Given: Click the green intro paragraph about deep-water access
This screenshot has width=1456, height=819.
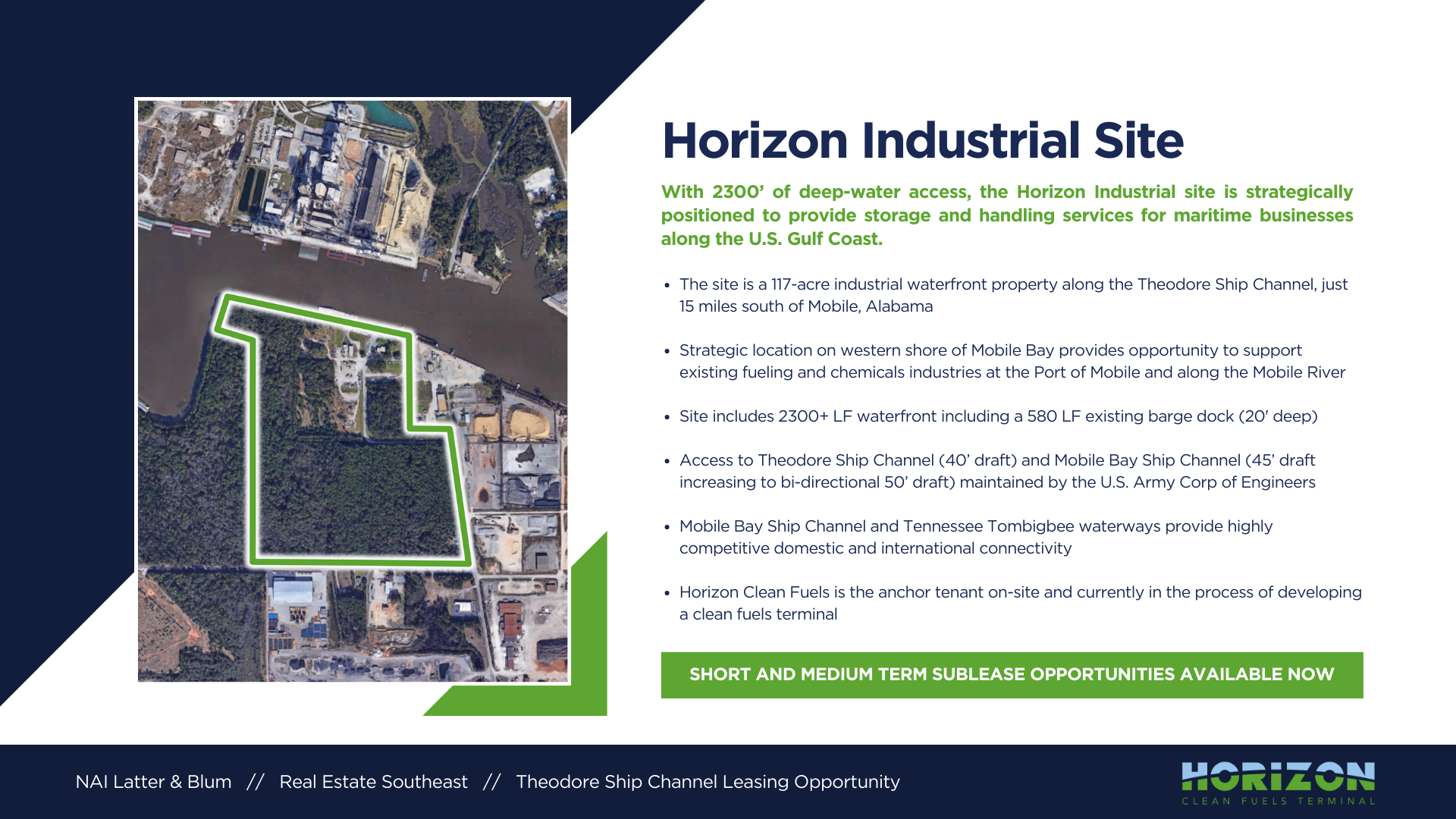Looking at the screenshot, I should coord(1007,215).
